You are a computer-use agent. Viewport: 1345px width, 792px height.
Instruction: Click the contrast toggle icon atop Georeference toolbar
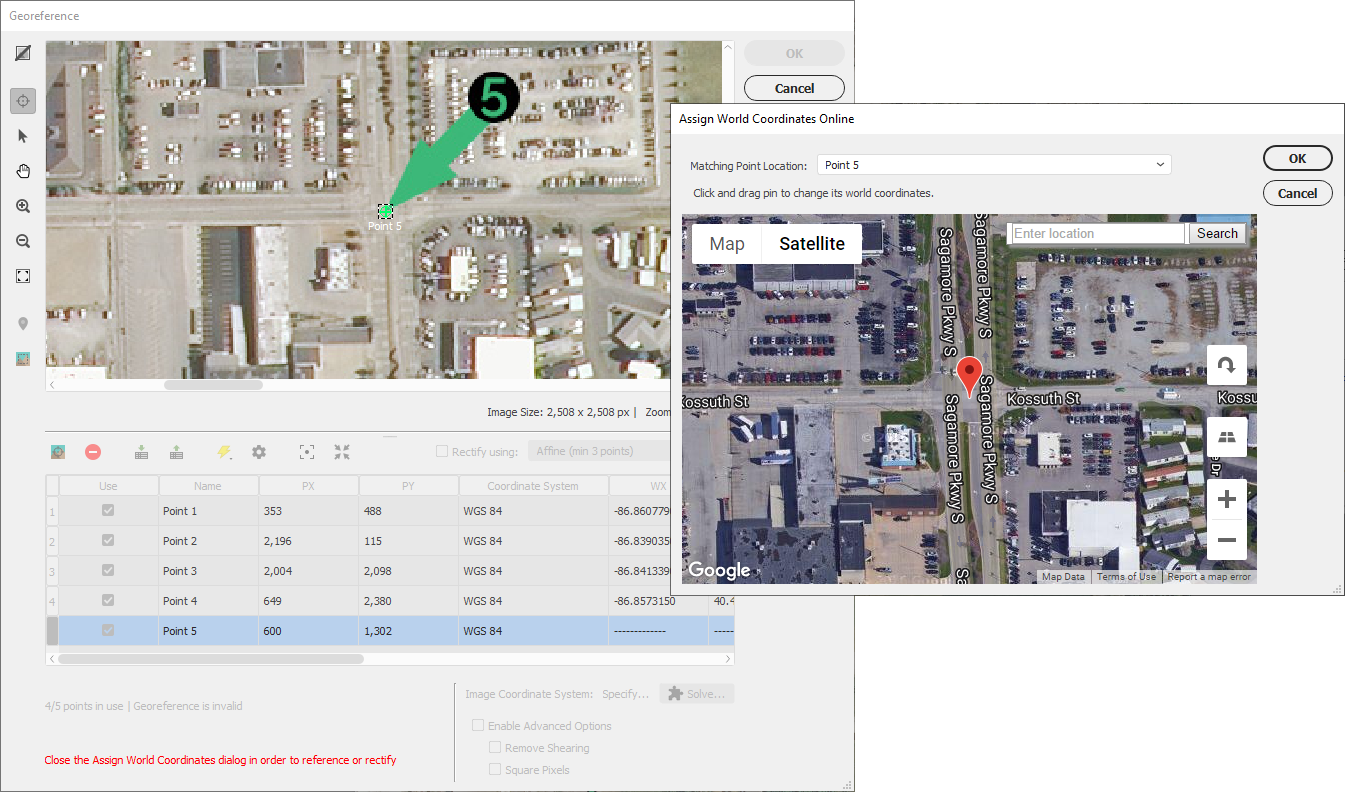[23, 53]
